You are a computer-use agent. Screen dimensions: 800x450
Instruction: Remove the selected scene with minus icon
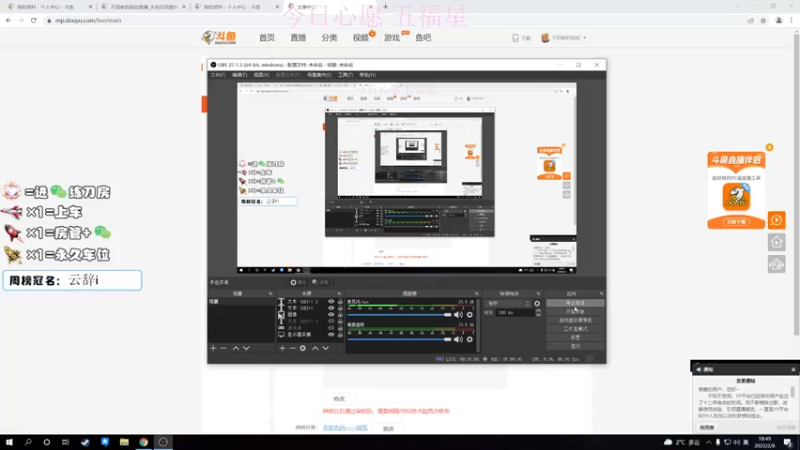point(223,348)
